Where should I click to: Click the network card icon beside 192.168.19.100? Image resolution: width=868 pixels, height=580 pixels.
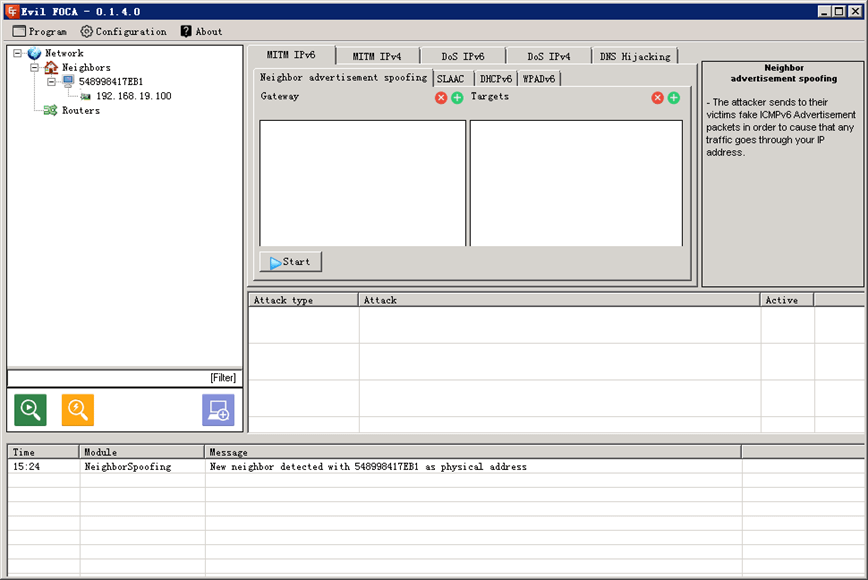[x=86, y=96]
